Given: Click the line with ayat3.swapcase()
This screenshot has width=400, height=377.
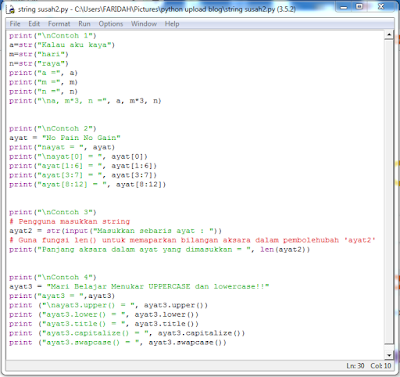Looking at the screenshot, I should click(x=118, y=343).
